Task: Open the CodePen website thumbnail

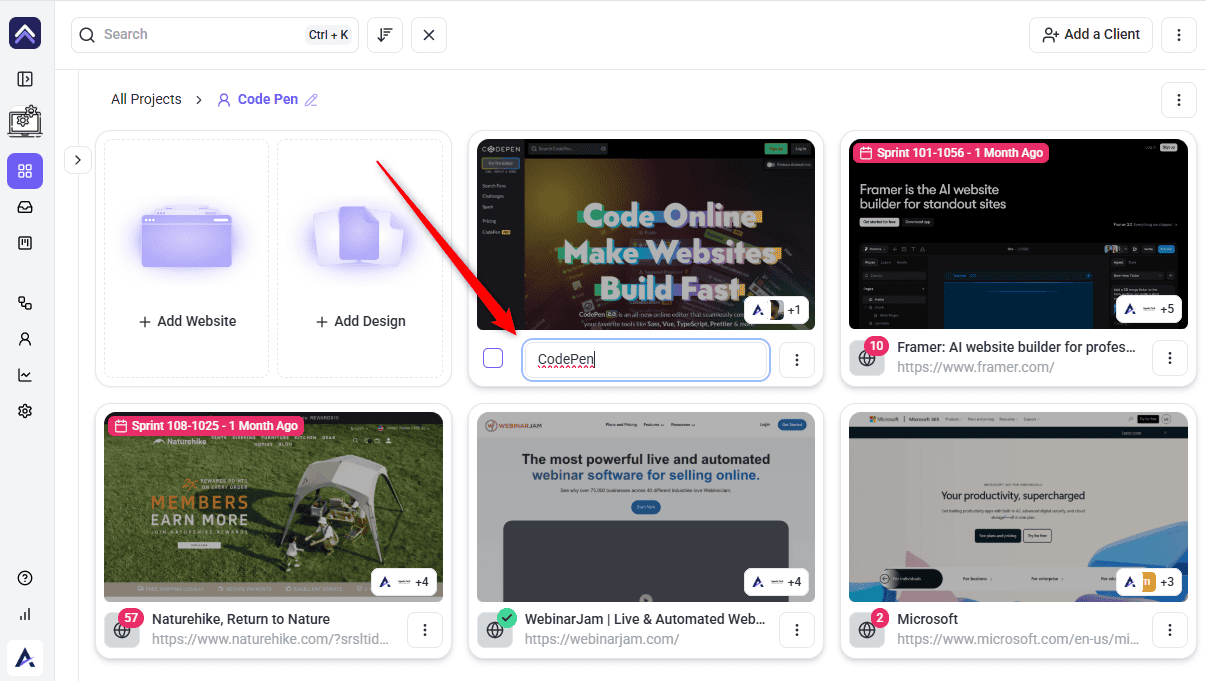Action: coord(646,234)
